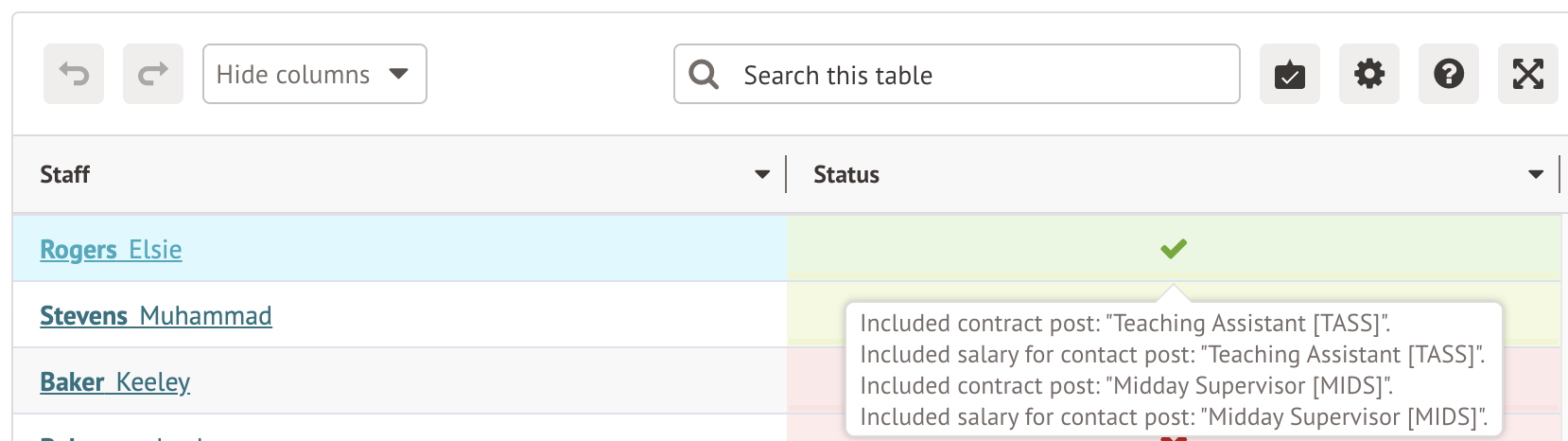
Task: Open the Status column dropdown arrow
Action: [x=1536, y=174]
